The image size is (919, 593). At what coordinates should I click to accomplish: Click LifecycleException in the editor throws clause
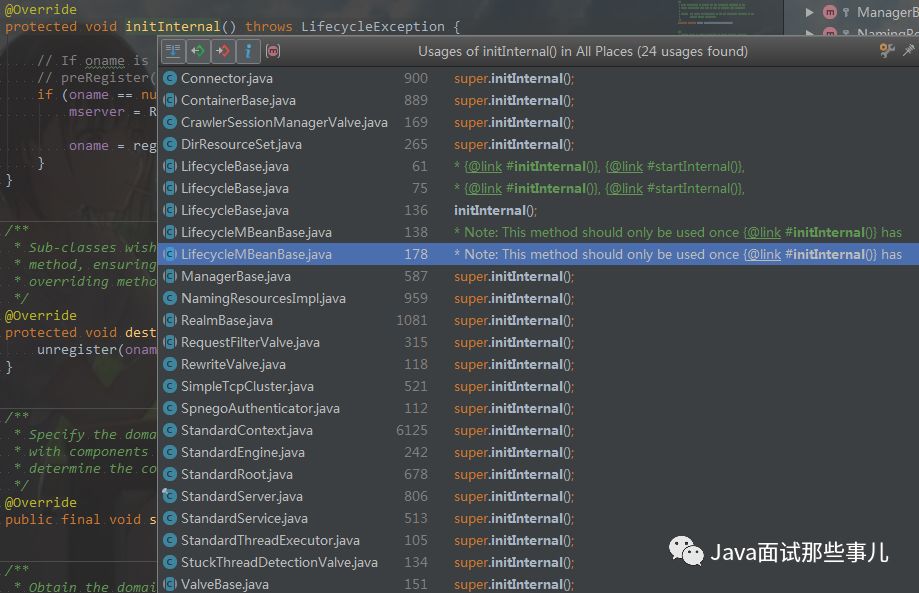coord(373,26)
